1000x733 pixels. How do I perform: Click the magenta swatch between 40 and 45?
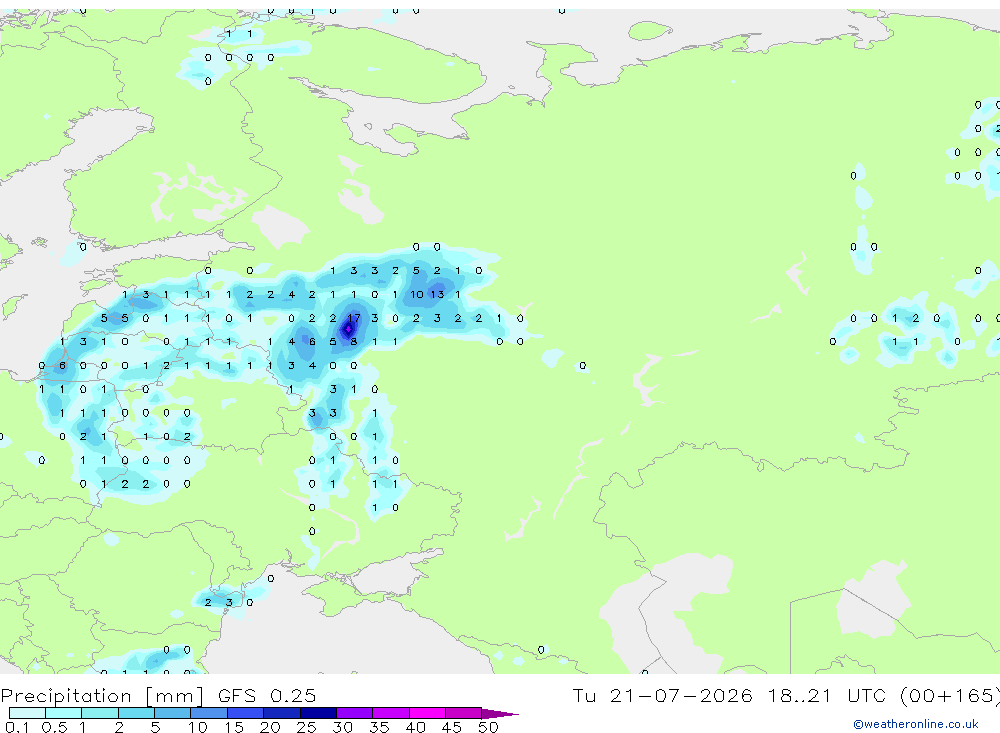pos(427,713)
